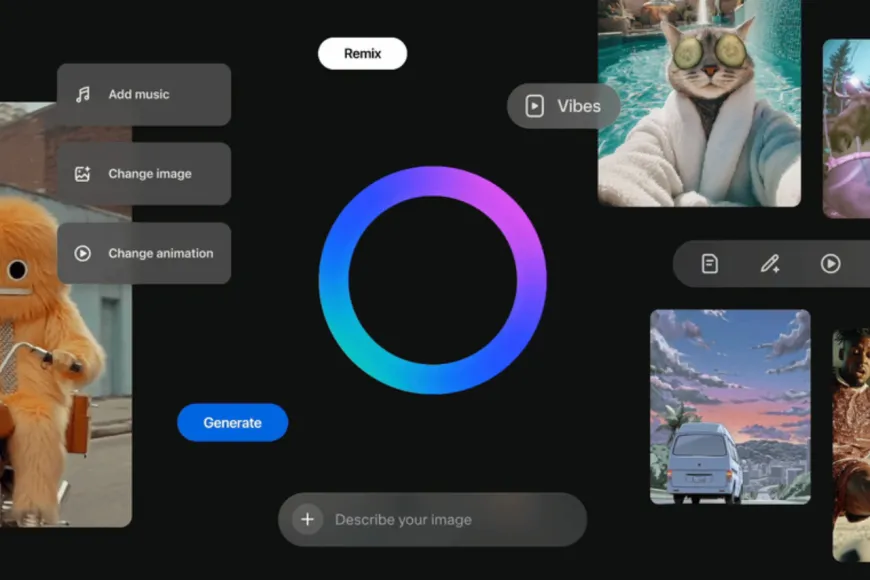The height and width of the screenshot is (580, 870).
Task: Select the pencil sparkle edit icon
Action: 770,264
